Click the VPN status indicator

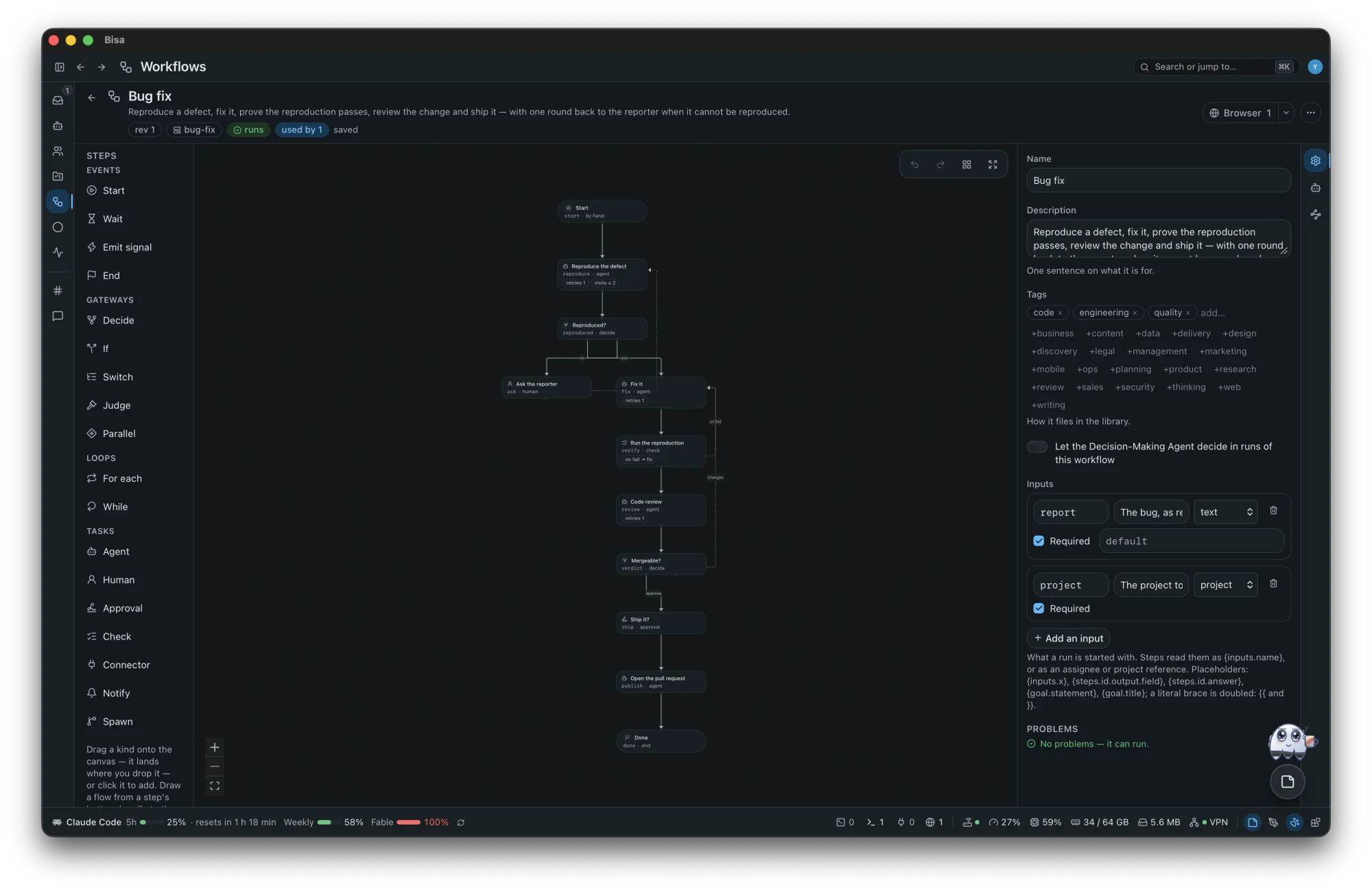click(x=1209, y=822)
